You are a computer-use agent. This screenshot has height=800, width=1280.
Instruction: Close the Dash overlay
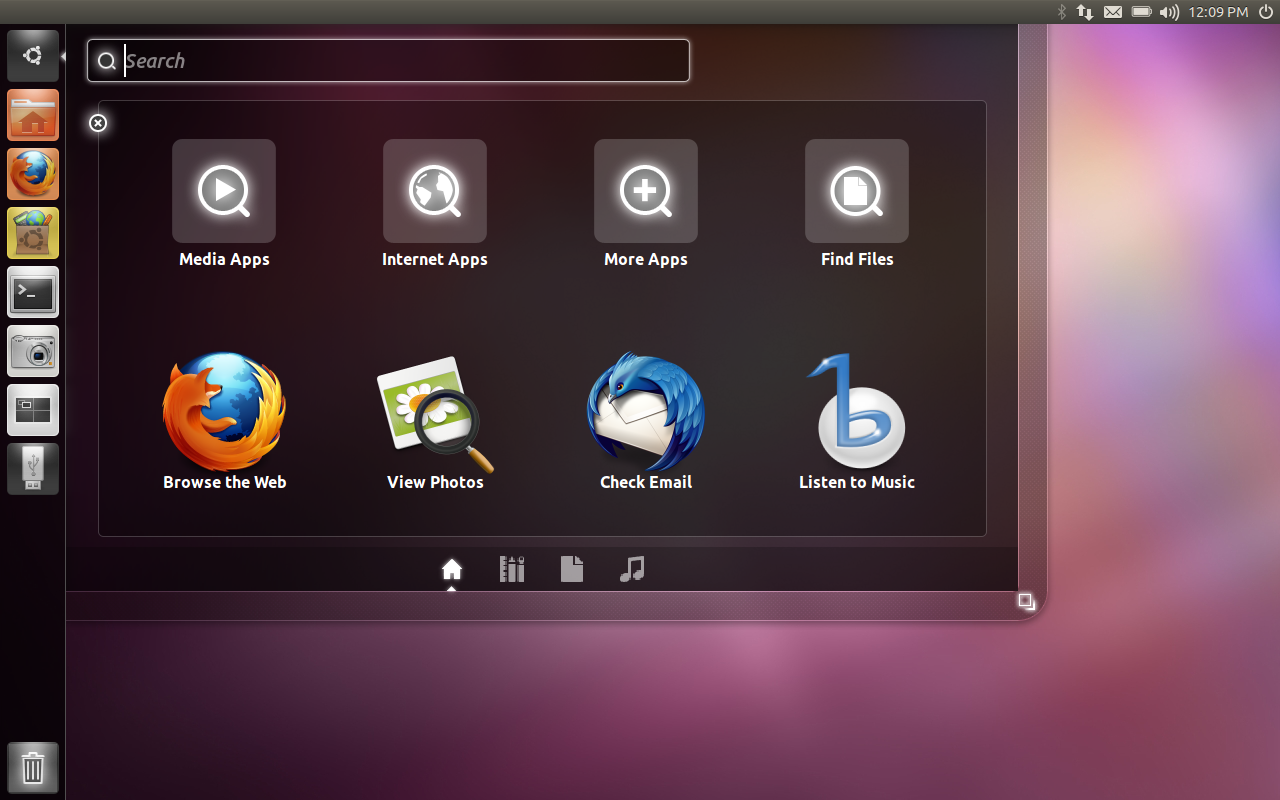pyautogui.click(x=97, y=123)
